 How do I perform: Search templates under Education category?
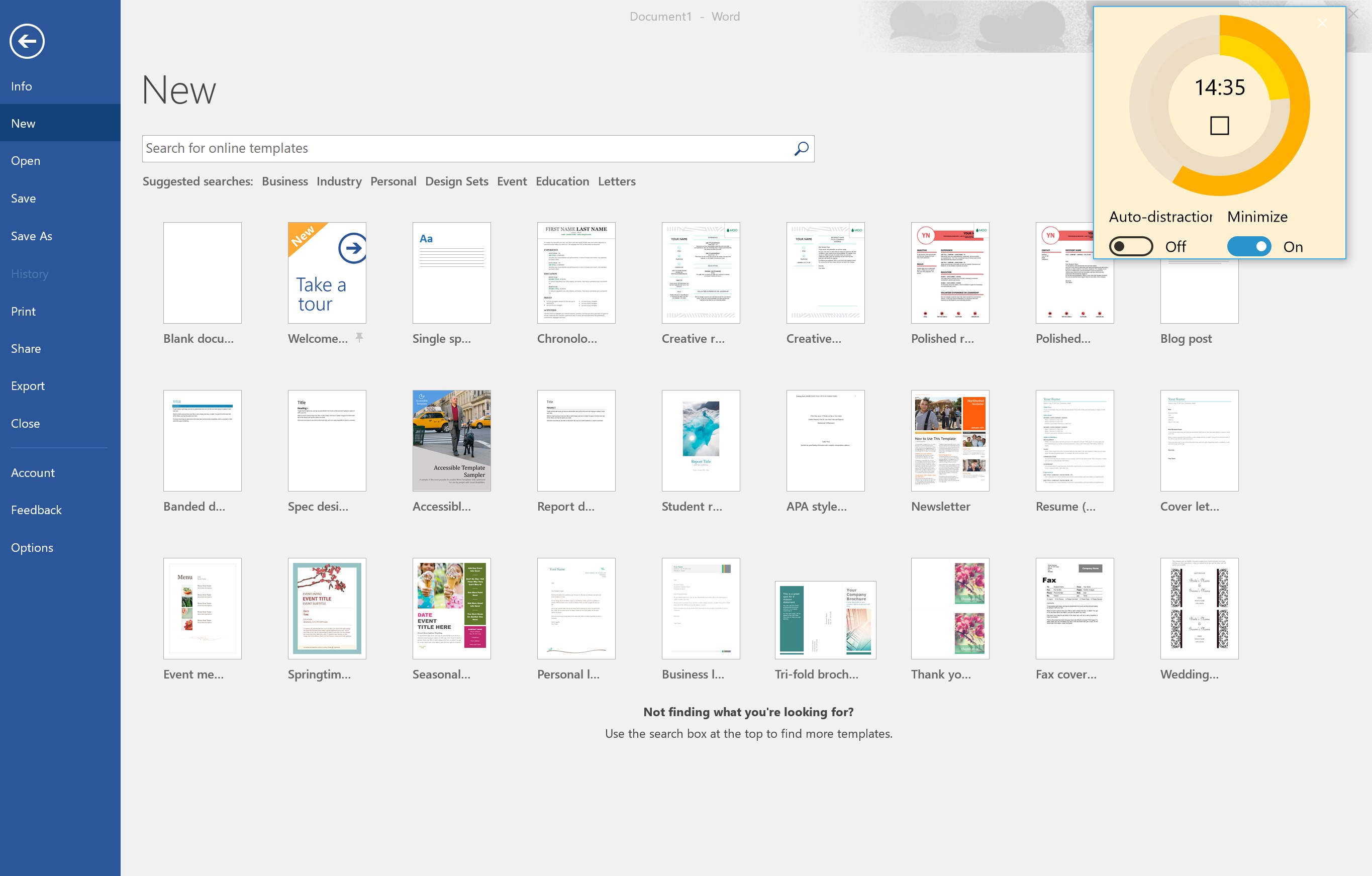pyautogui.click(x=562, y=181)
